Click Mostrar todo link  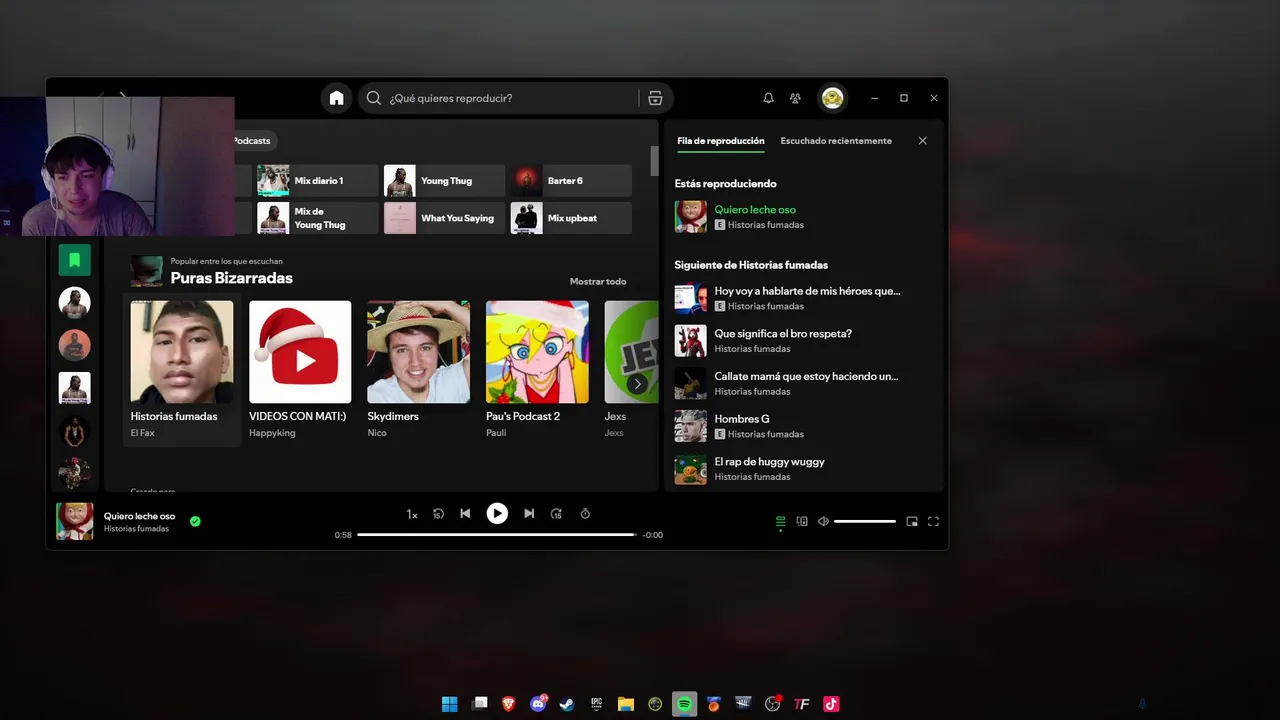598,282
